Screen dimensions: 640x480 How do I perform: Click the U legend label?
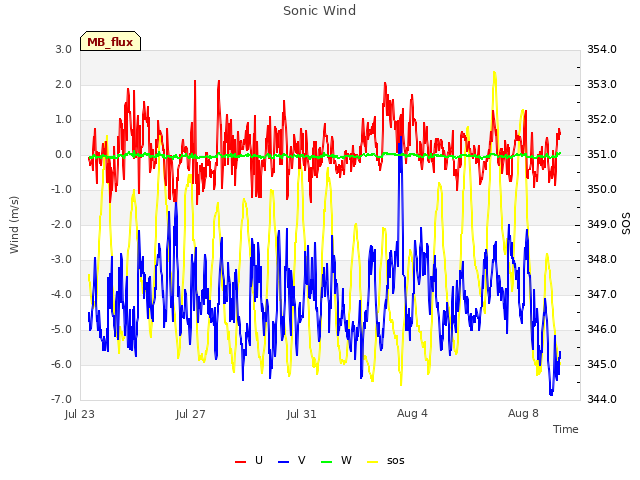pyautogui.click(x=259, y=460)
